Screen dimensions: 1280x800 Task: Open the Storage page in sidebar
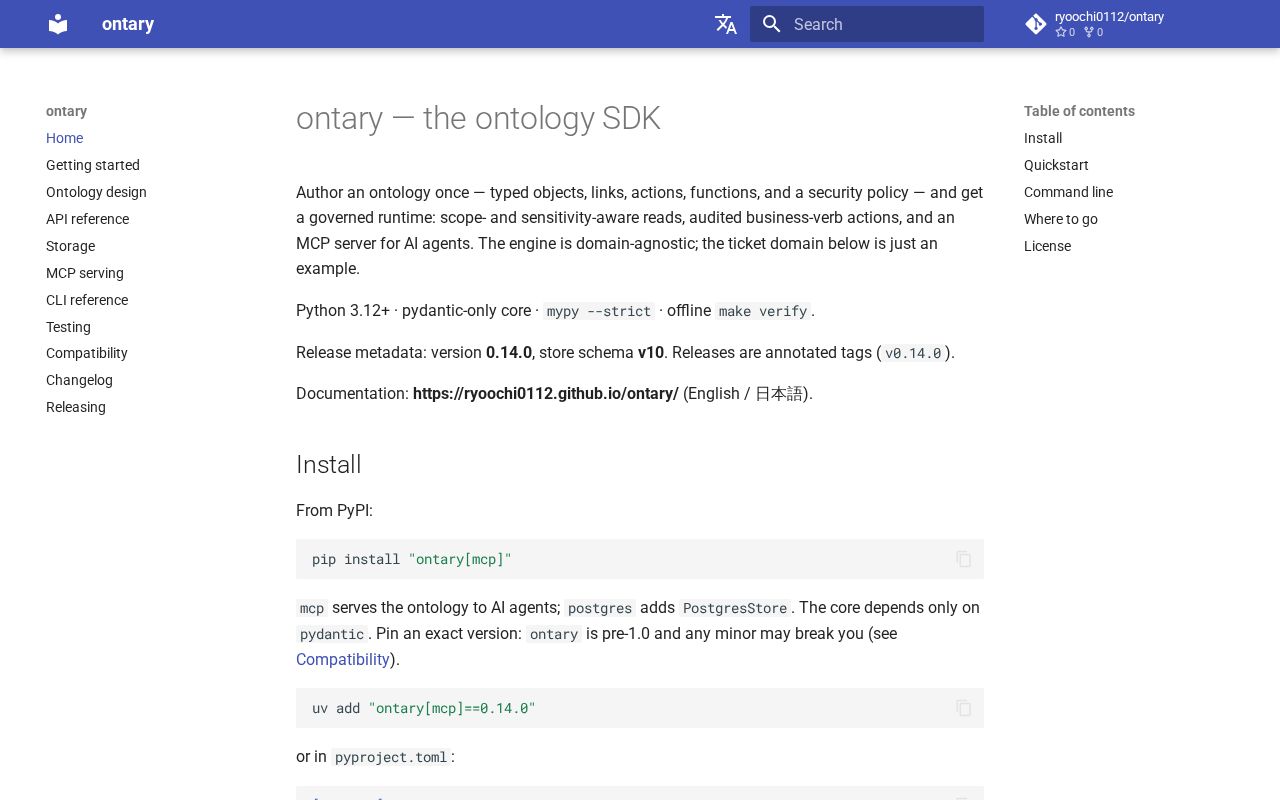[70, 246]
